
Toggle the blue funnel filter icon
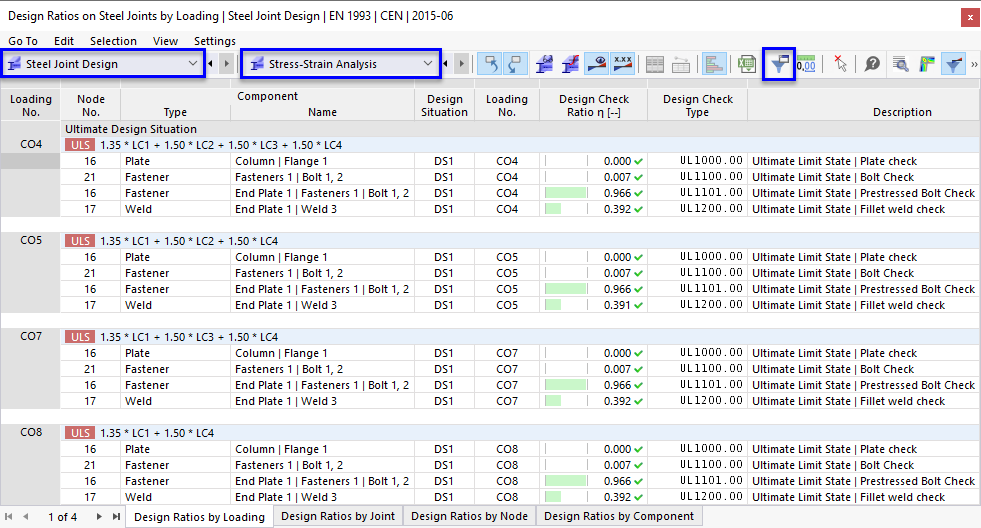coord(953,64)
